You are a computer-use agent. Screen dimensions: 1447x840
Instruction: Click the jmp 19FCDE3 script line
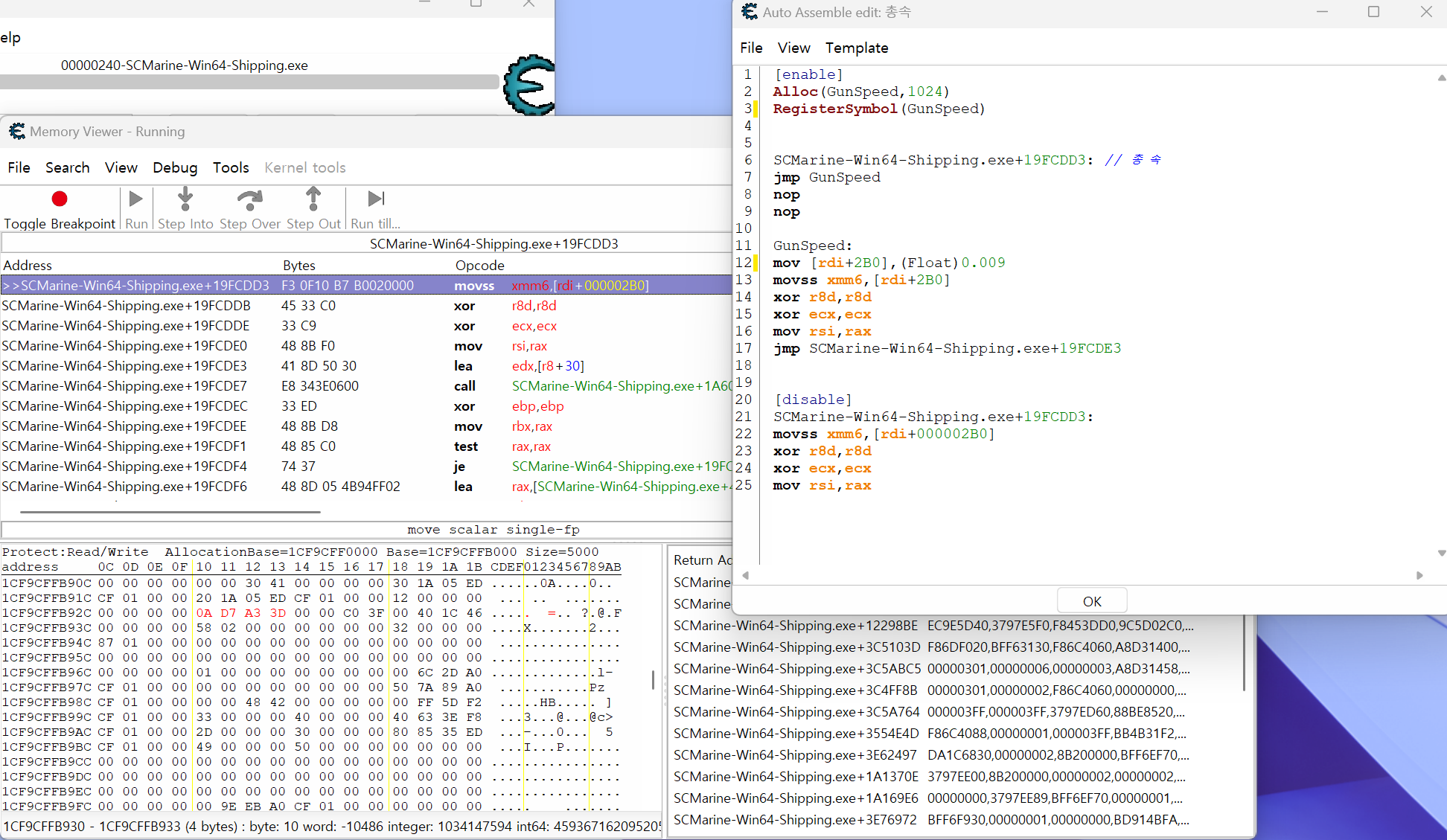click(947, 348)
